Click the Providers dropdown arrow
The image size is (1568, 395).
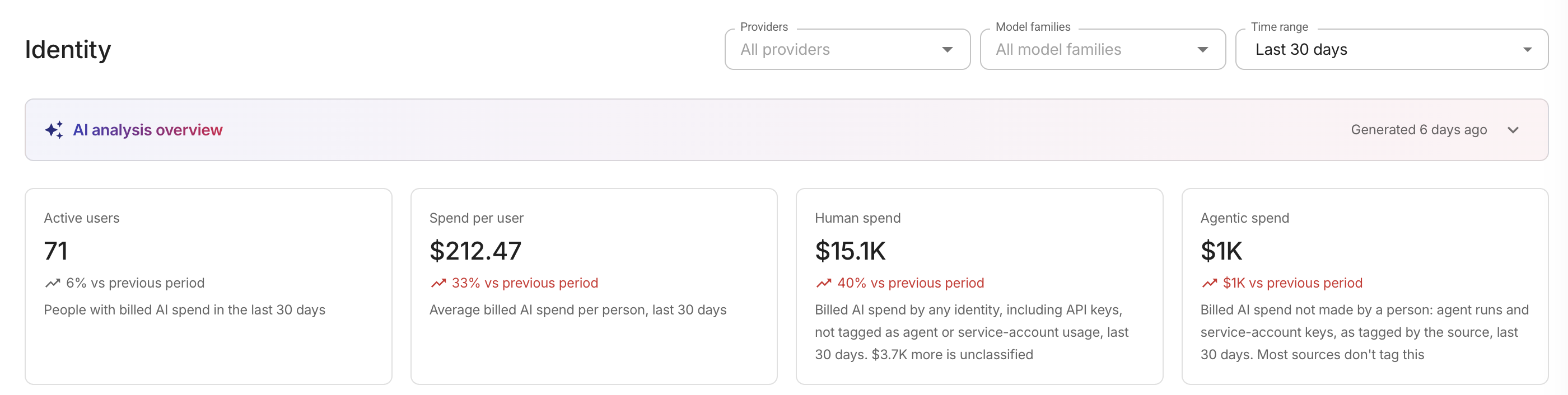click(947, 50)
